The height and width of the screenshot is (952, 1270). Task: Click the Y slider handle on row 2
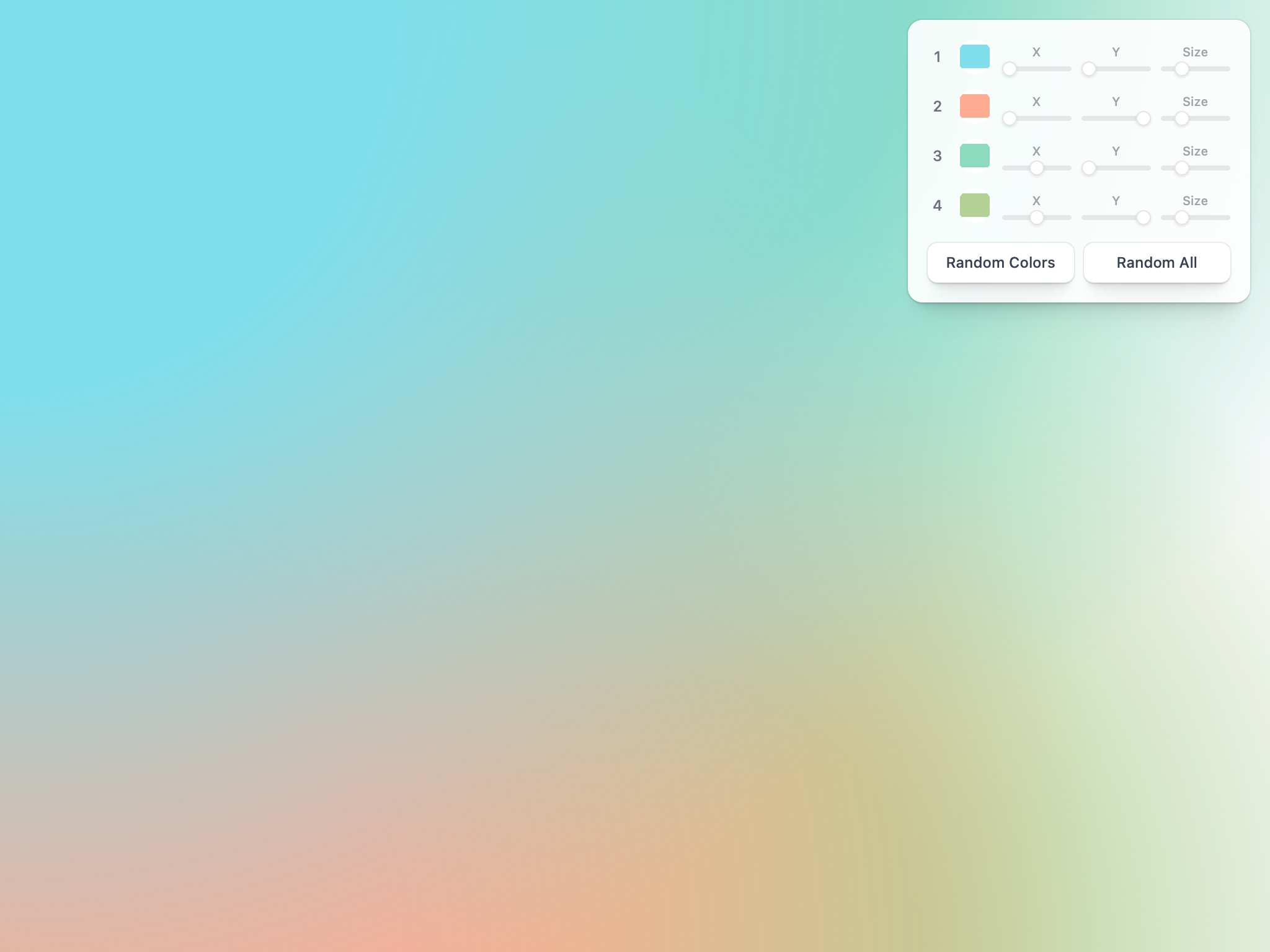(x=1145, y=118)
